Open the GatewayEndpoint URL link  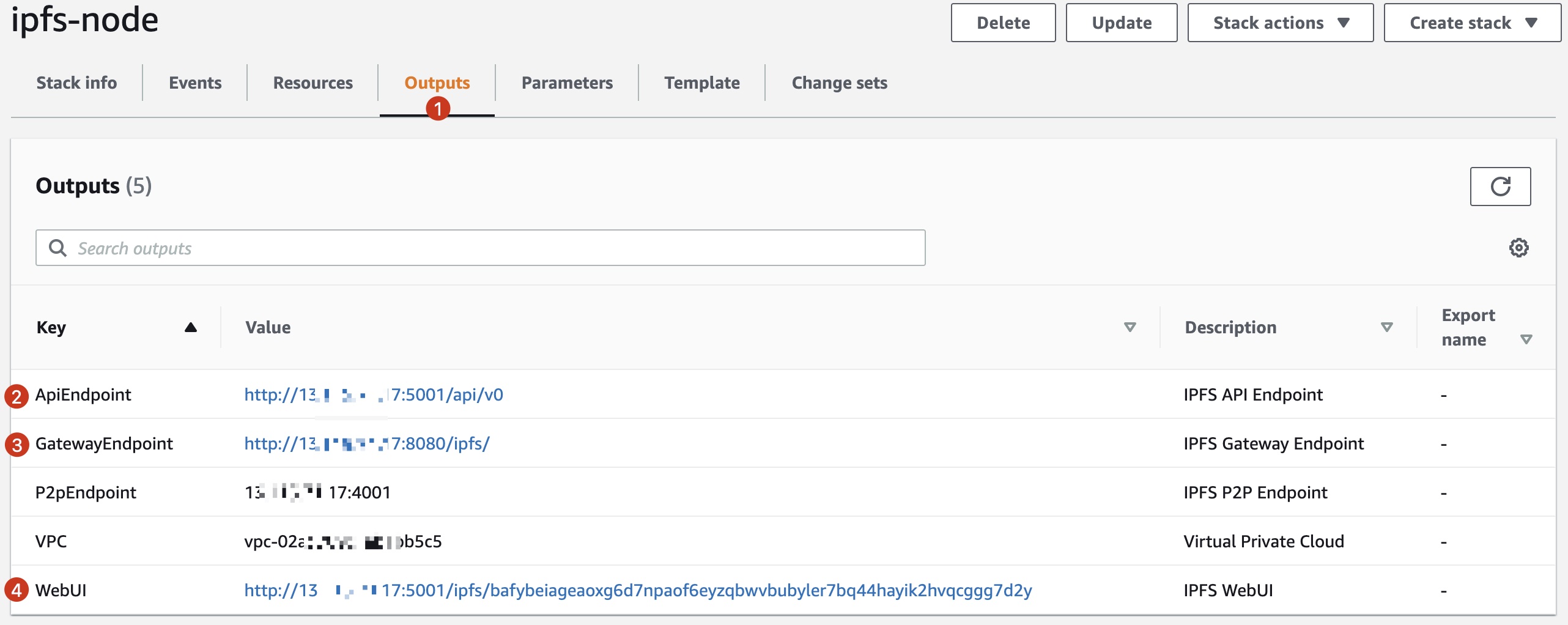point(367,443)
